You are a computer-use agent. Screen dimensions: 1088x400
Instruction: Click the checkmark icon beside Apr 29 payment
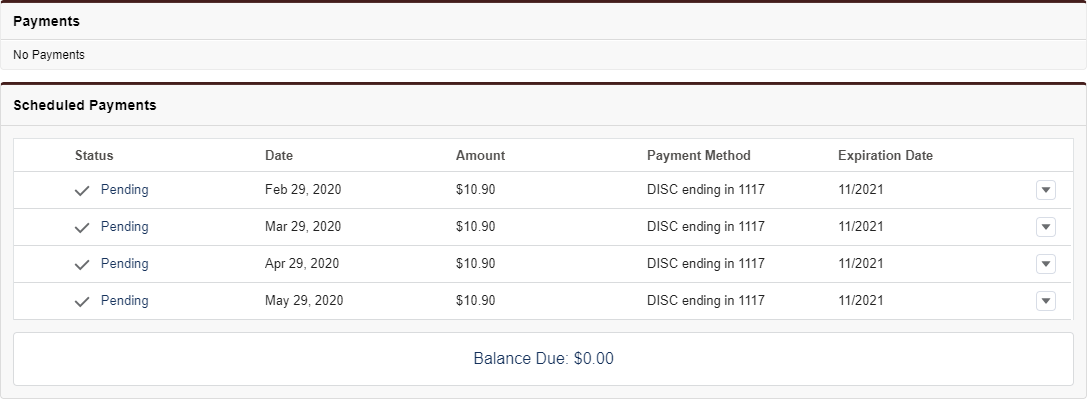pos(82,265)
